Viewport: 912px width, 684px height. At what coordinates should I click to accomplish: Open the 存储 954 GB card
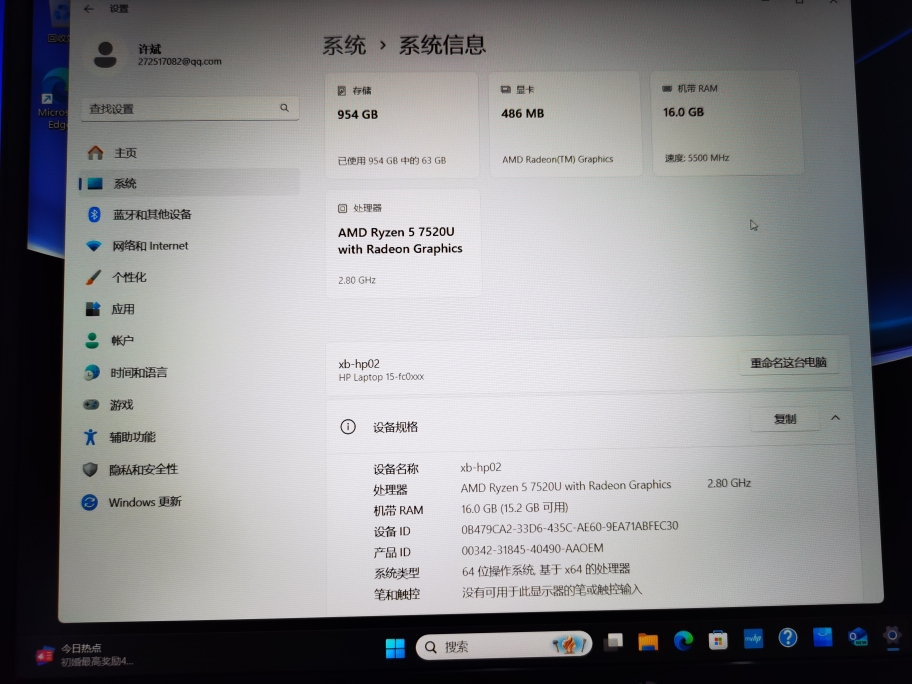tap(402, 125)
